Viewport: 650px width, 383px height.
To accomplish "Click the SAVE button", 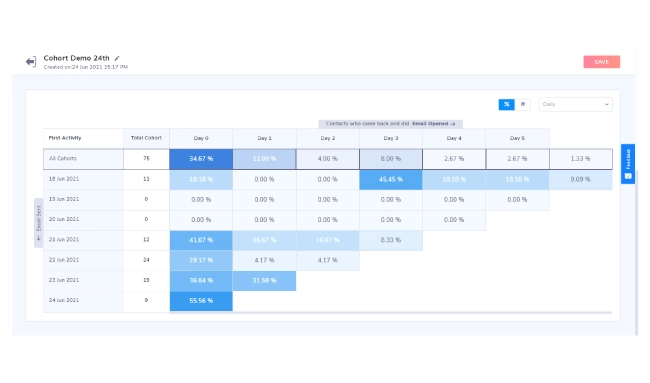I will (601, 62).
